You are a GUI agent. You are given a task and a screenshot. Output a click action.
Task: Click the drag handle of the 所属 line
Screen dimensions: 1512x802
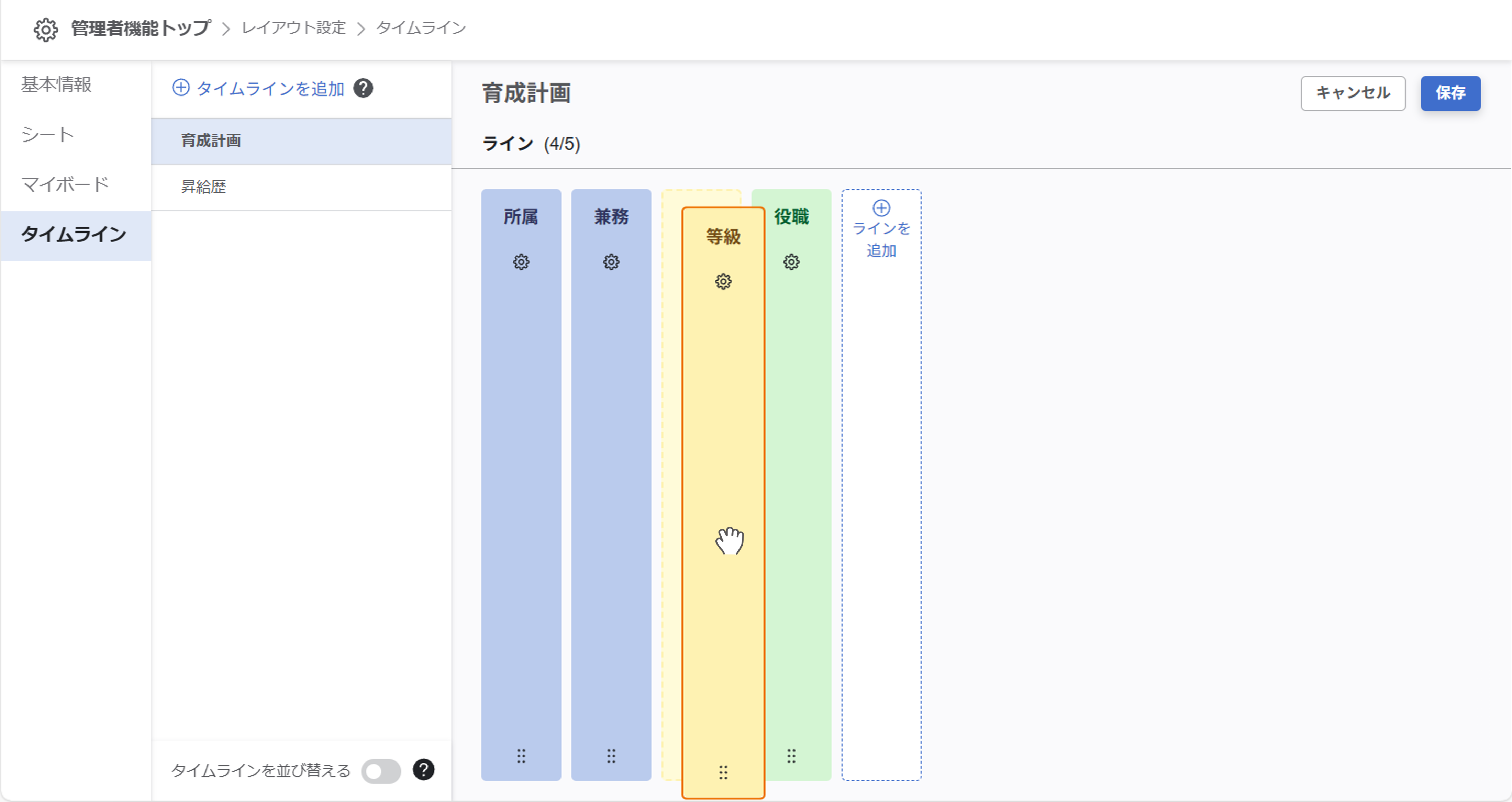[521, 757]
